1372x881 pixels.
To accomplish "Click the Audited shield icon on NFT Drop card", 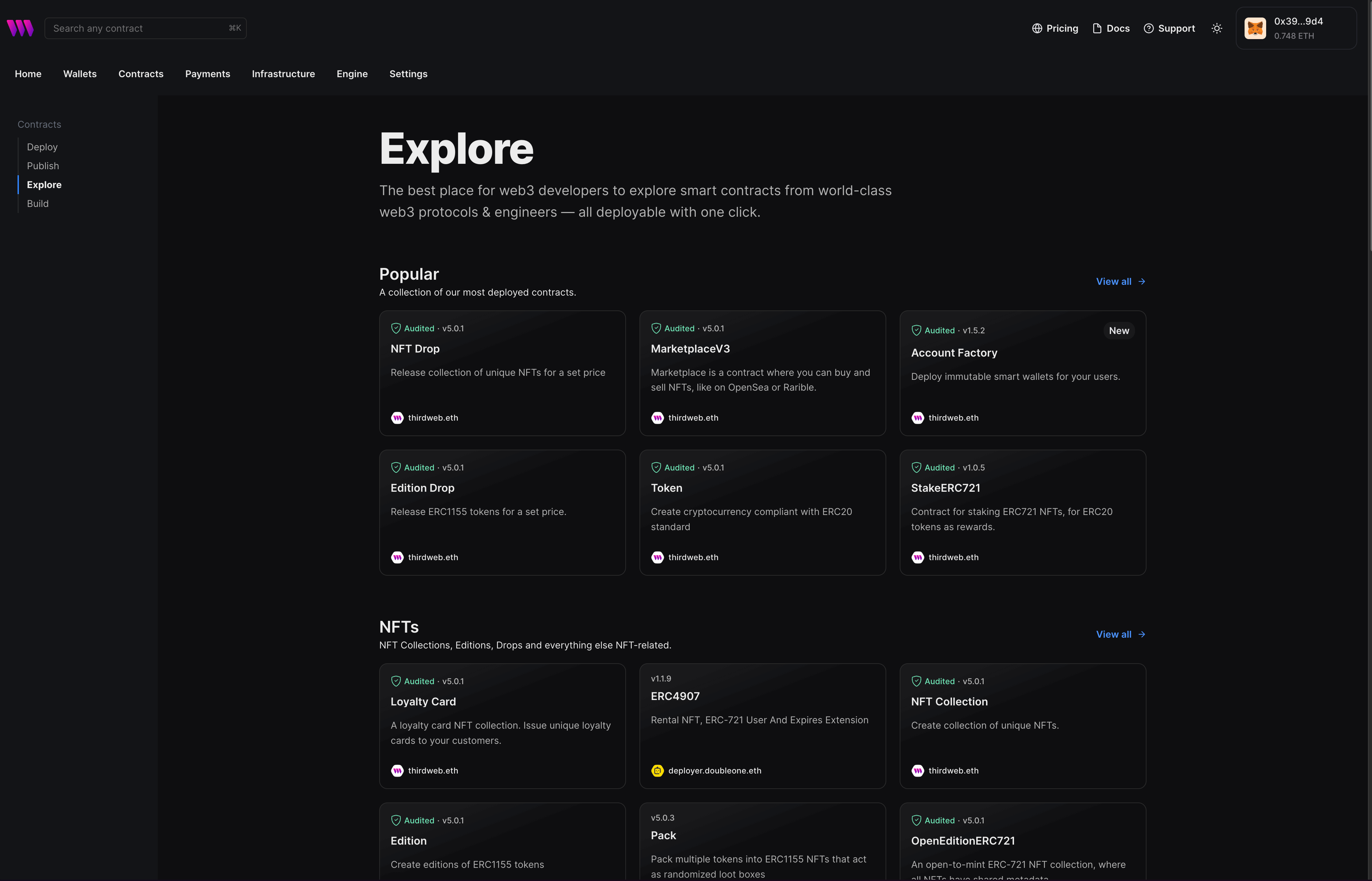I will [x=396, y=328].
